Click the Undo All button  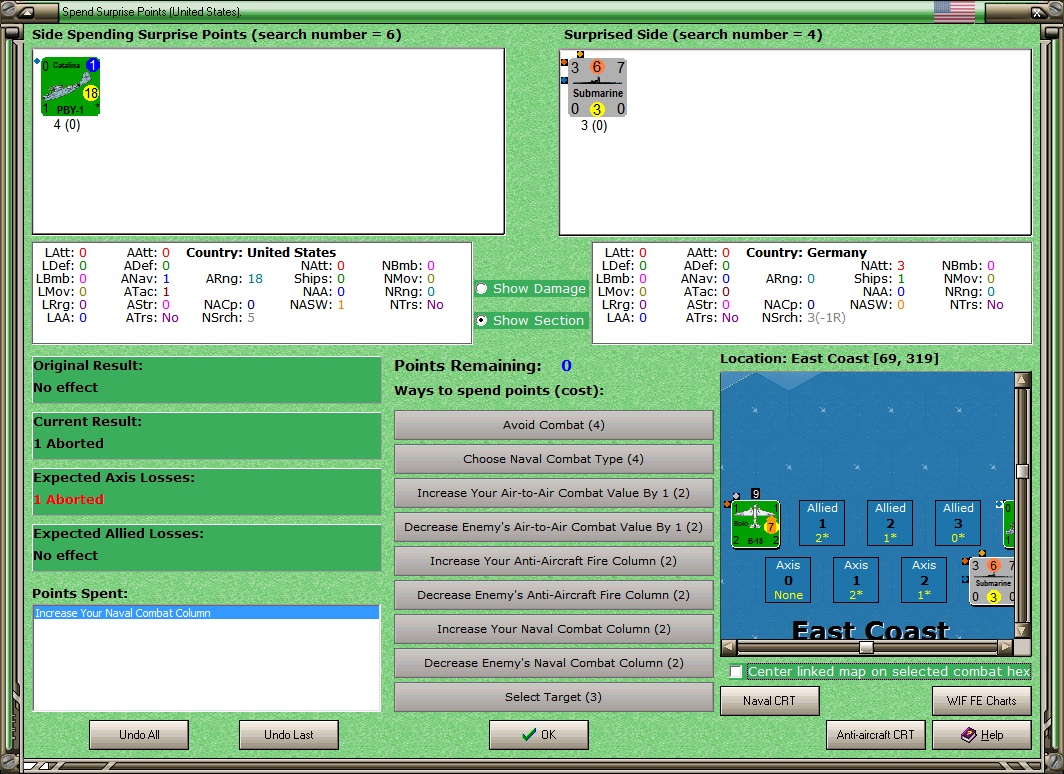coord(139,735)
